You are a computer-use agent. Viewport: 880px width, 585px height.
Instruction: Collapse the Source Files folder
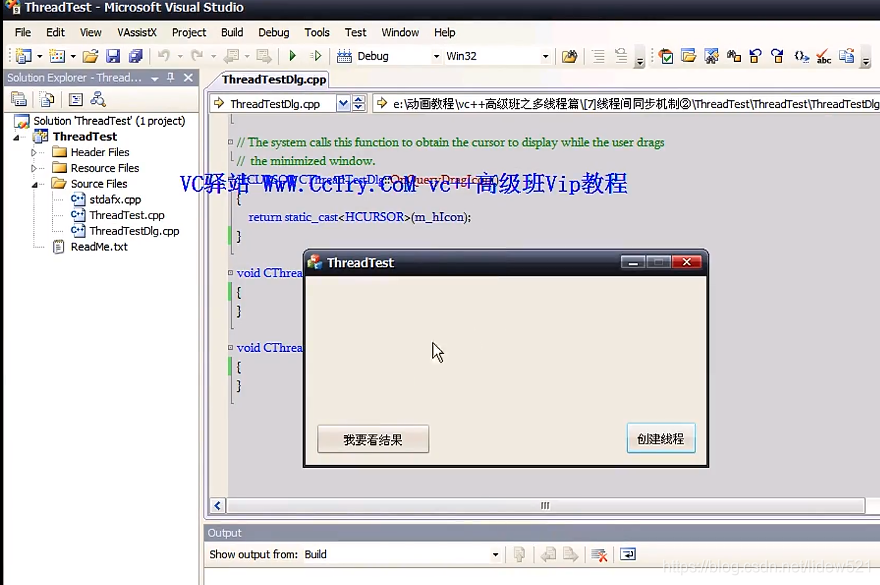34,184
